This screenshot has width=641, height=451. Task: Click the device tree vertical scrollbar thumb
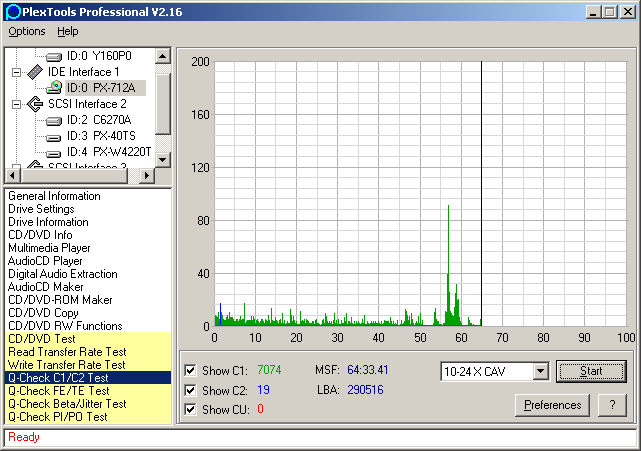point(163,104)
